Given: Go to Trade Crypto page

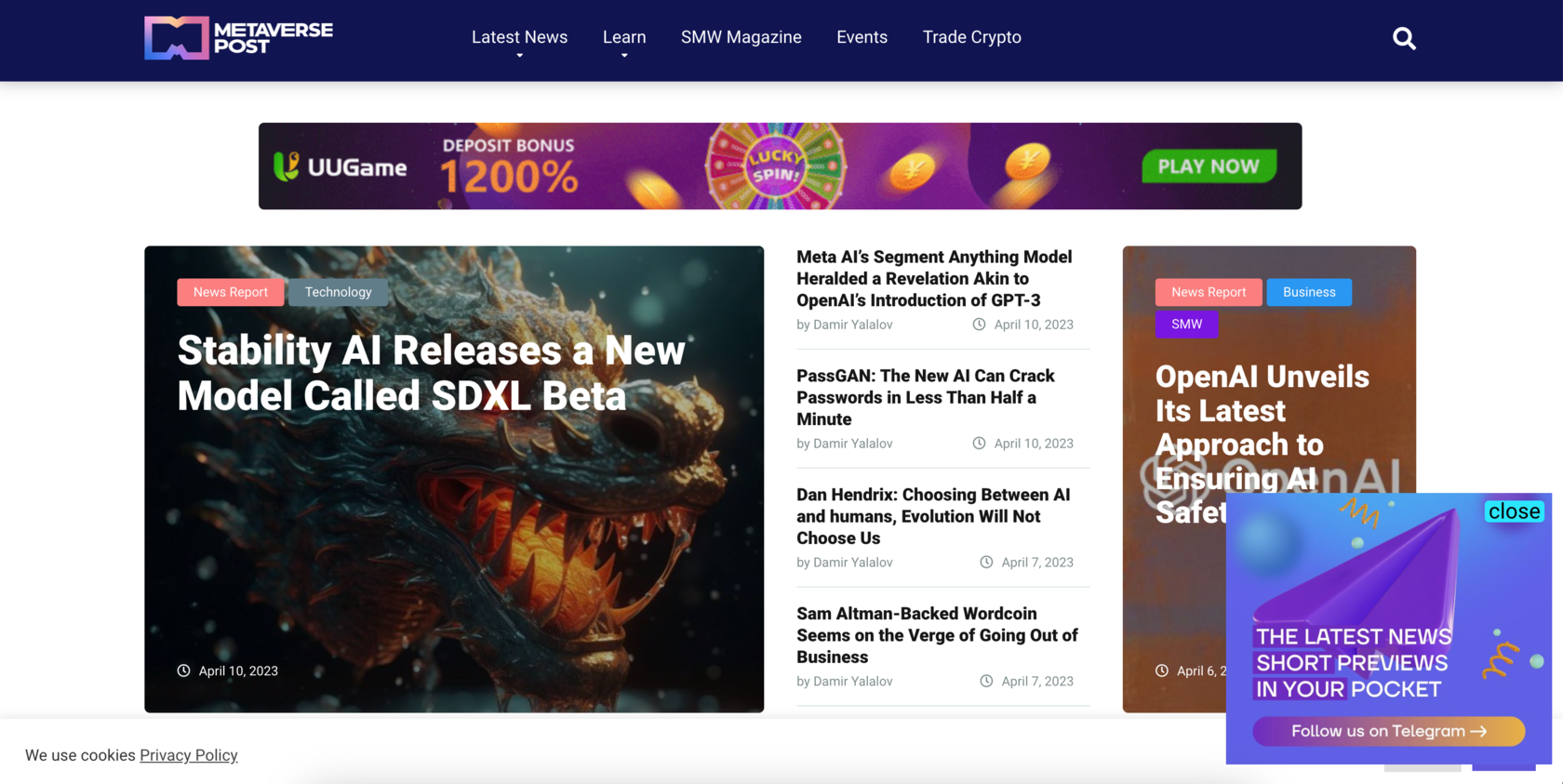Looking at the screenshot, I should pos(971,37).
